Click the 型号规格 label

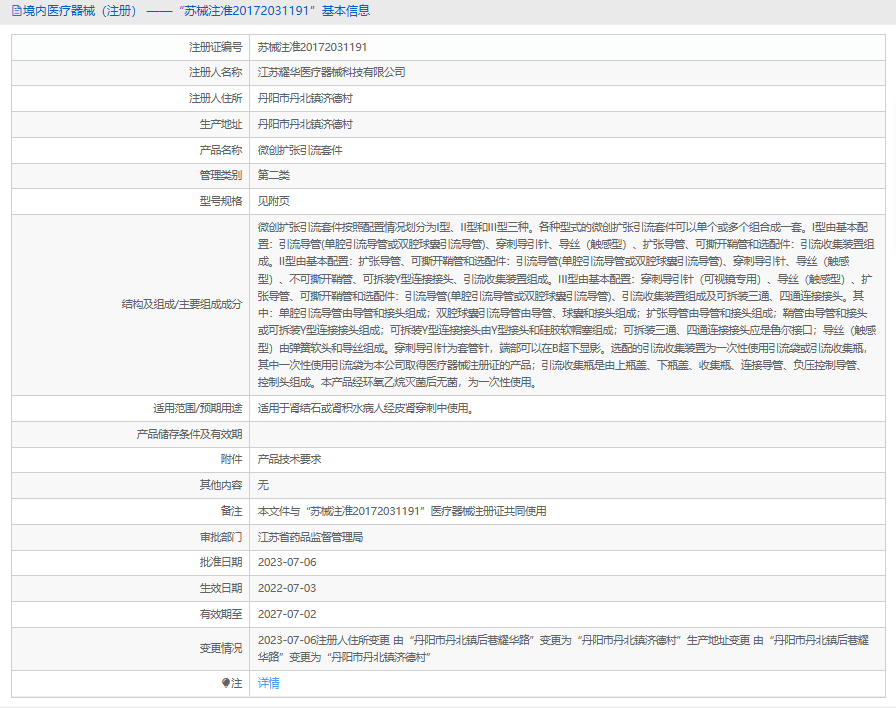(221, 201)
